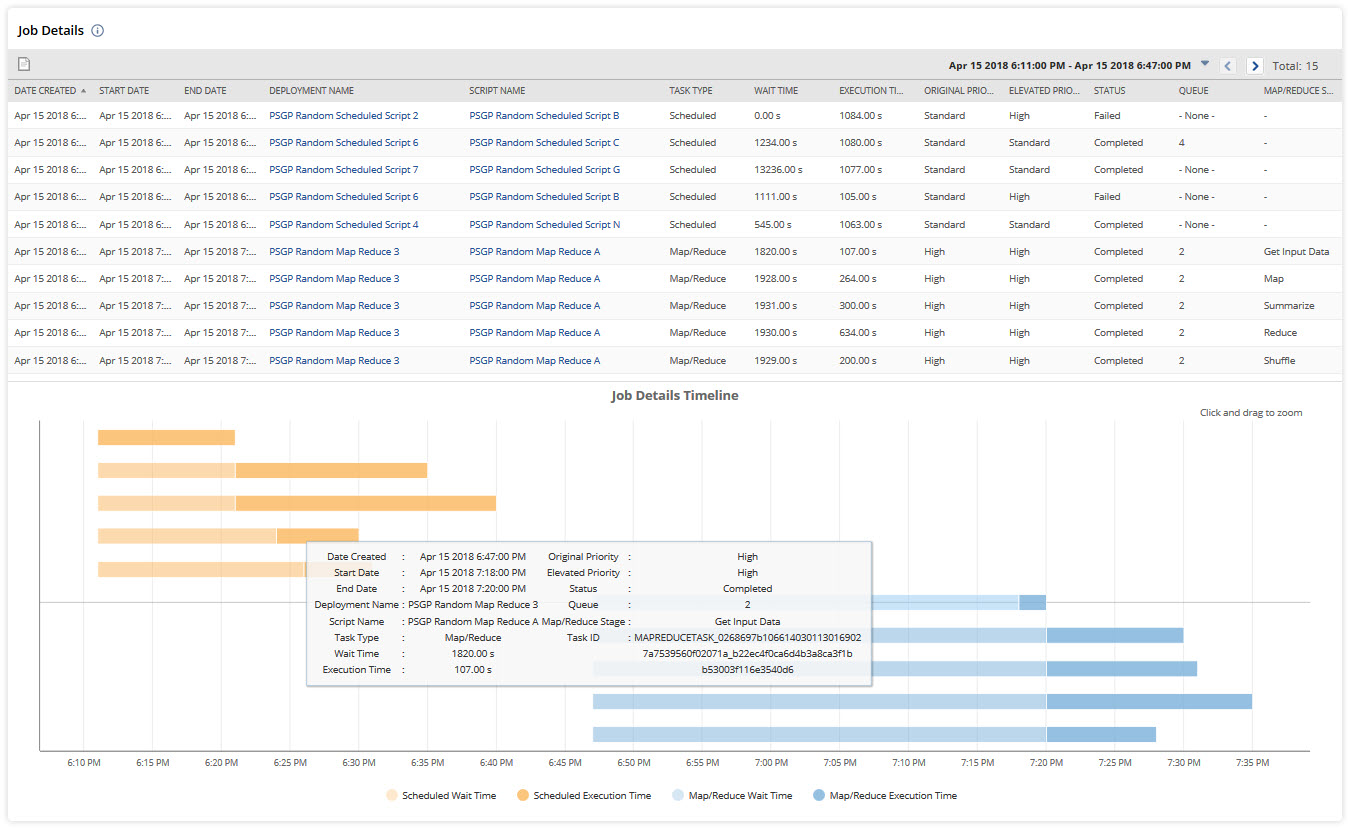Sort by Deployment Name column header

(x=311, y=91)
